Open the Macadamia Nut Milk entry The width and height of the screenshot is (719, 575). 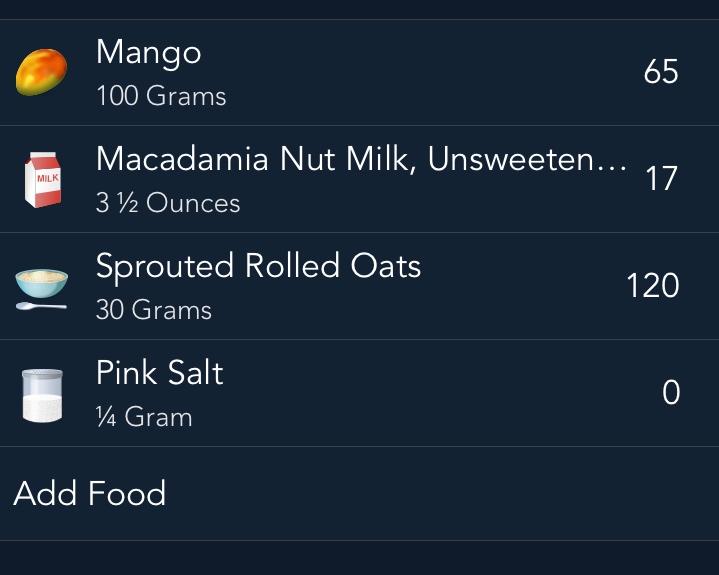pos(360,180)
